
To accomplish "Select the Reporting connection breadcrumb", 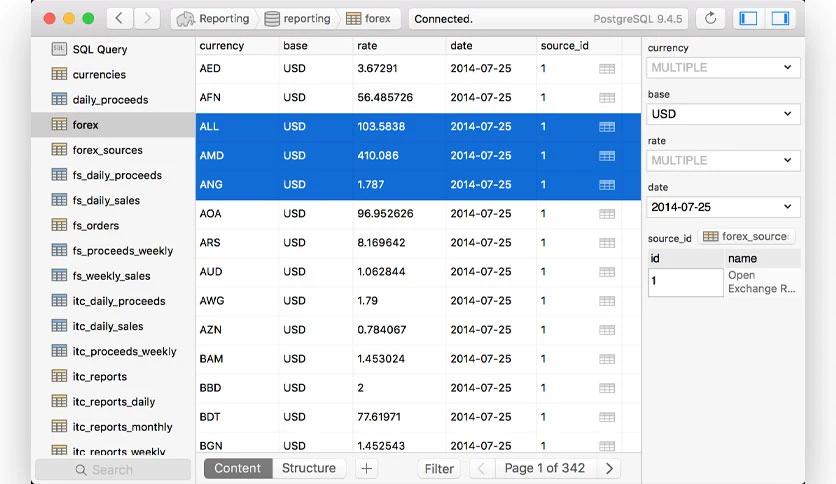I will point(213,18).
